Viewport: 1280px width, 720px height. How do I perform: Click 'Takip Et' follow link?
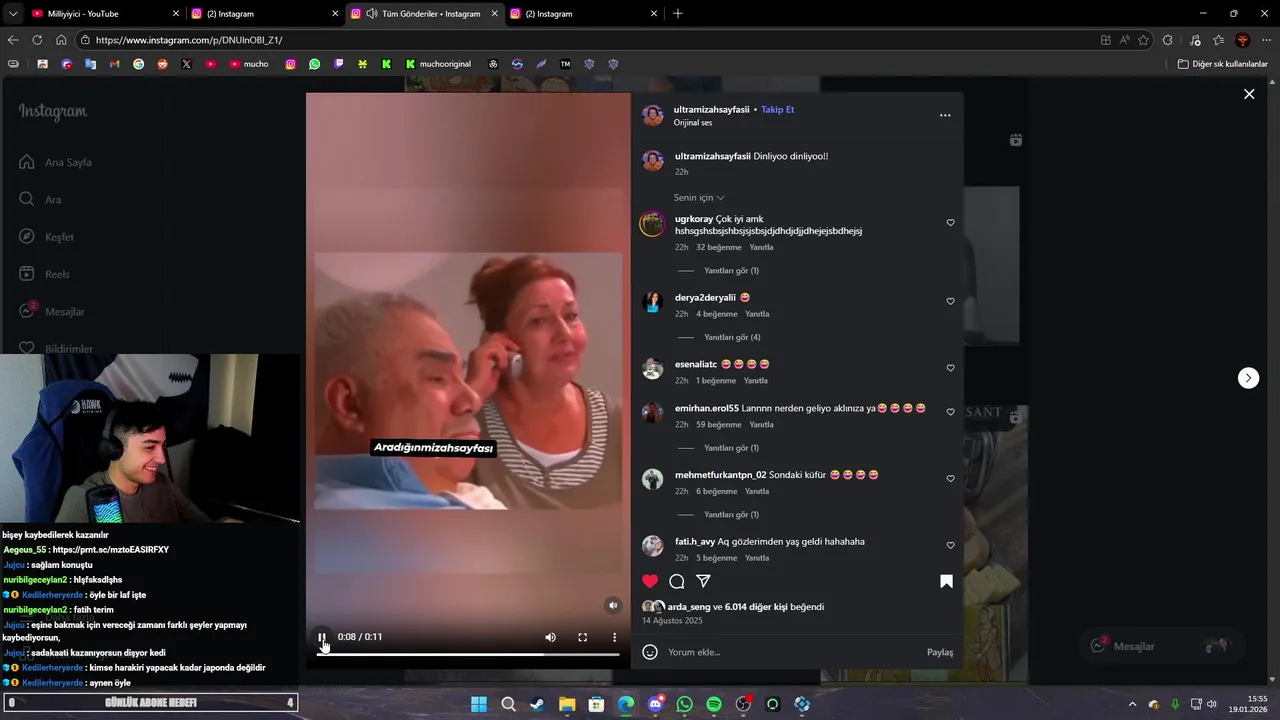pyautogui.click(x=777, y=110)
